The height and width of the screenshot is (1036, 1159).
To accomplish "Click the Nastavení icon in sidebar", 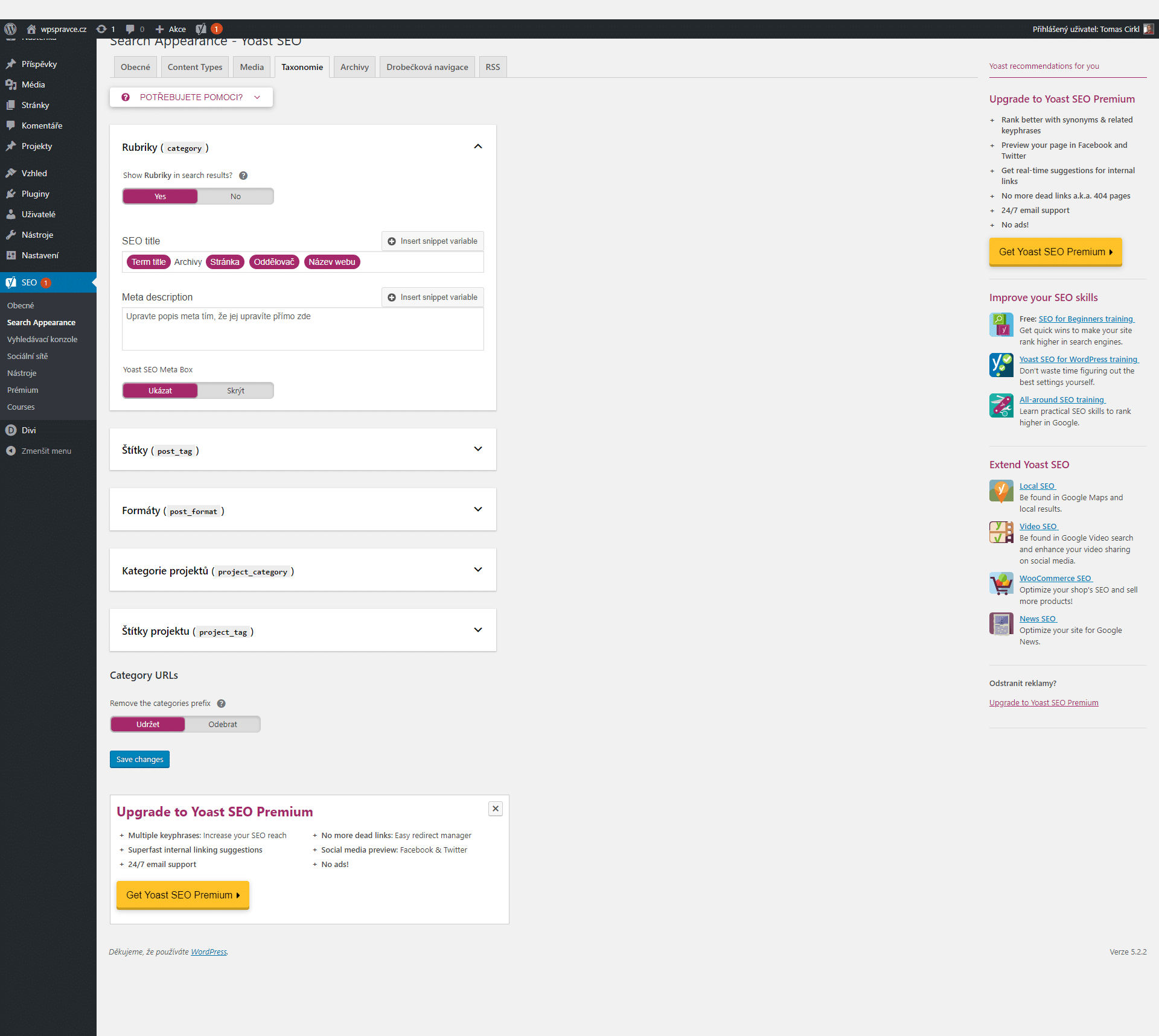I will tap(11, 255).
